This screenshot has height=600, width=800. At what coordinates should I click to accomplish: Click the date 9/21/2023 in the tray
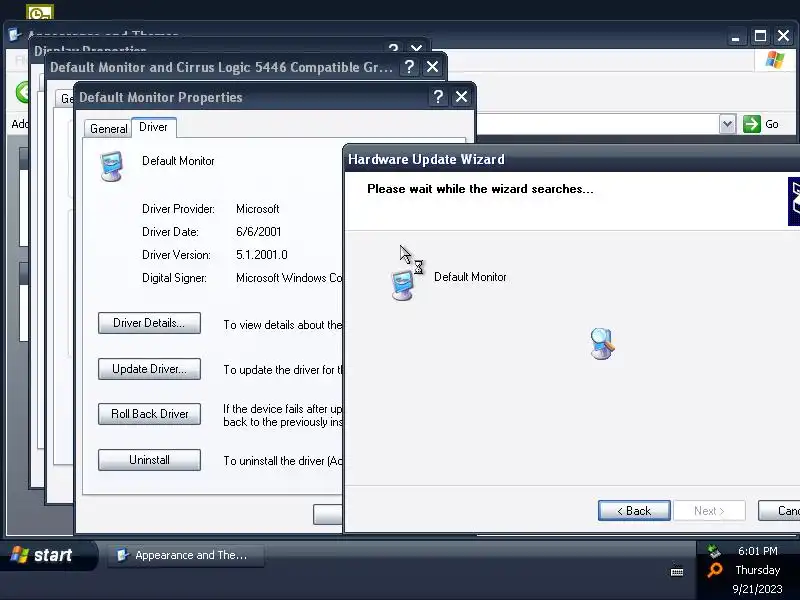tap(758, 589)
